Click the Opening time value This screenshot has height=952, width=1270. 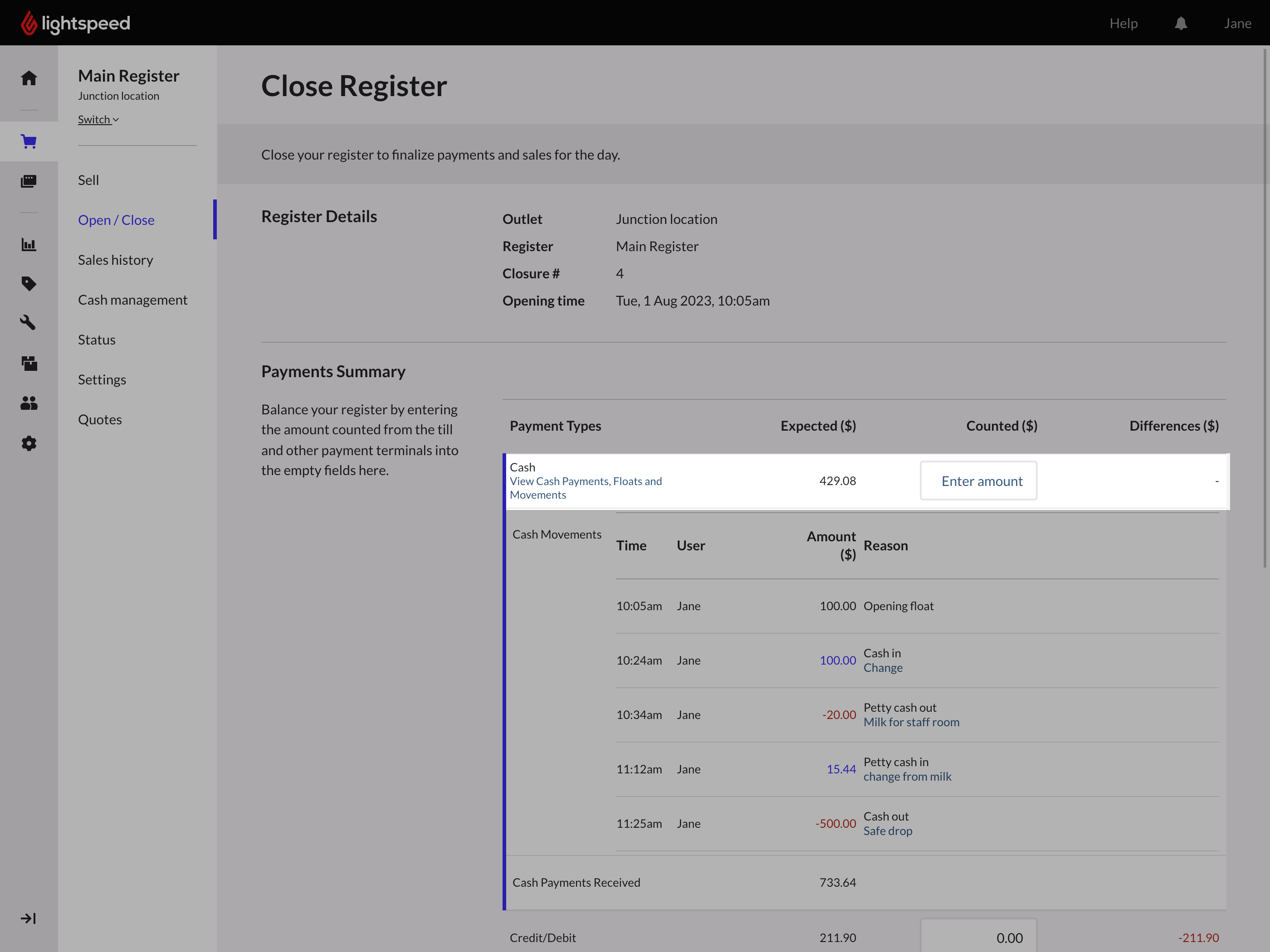point(693,301)
